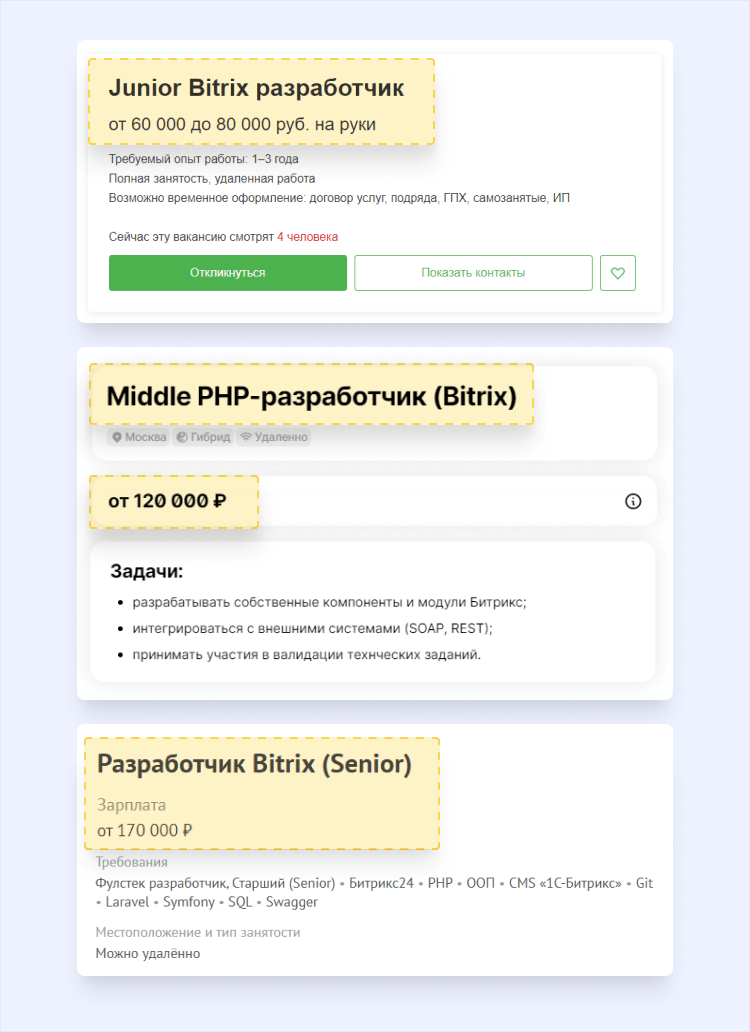750x1032 pixels.
Task: Expand the Задачи section of the Middle vacancy
Action: click(140, 570)
